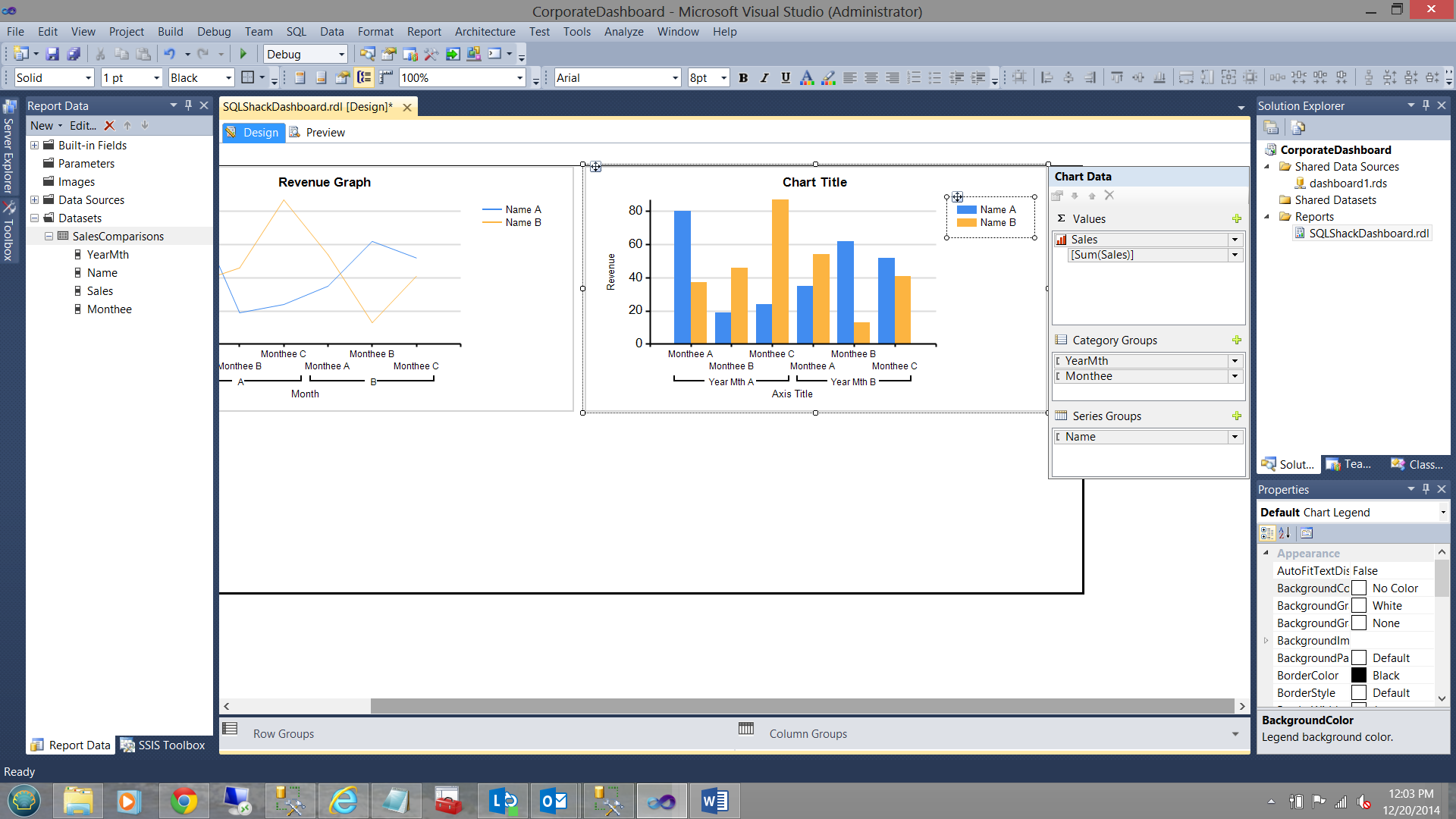
Task: Click the Align Center text icon
Action: 871,77
